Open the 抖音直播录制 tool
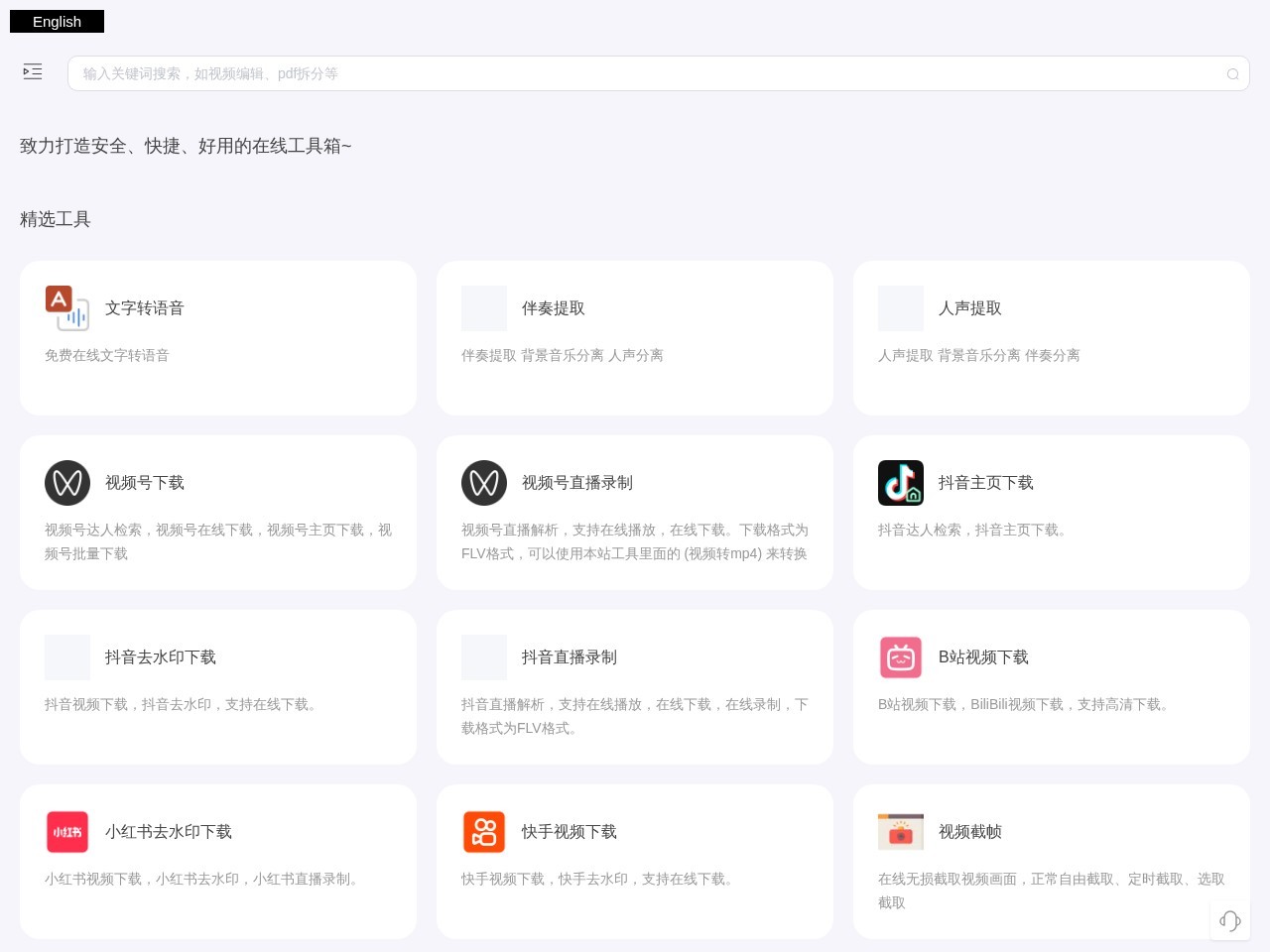This screenshot has height=952, width=1270. click(635, 687)
